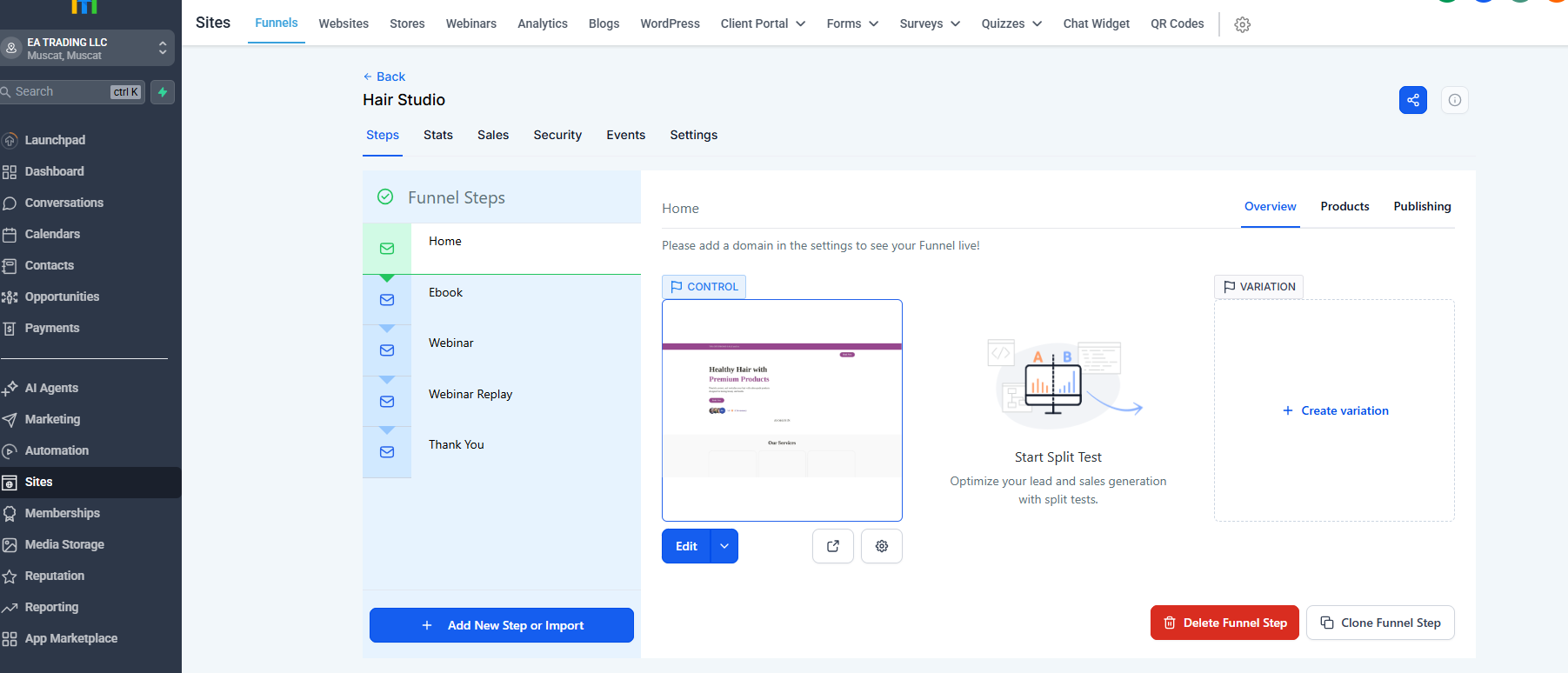
Task: Click the Home page control thumbnail
Action: [x=782, y=410]
